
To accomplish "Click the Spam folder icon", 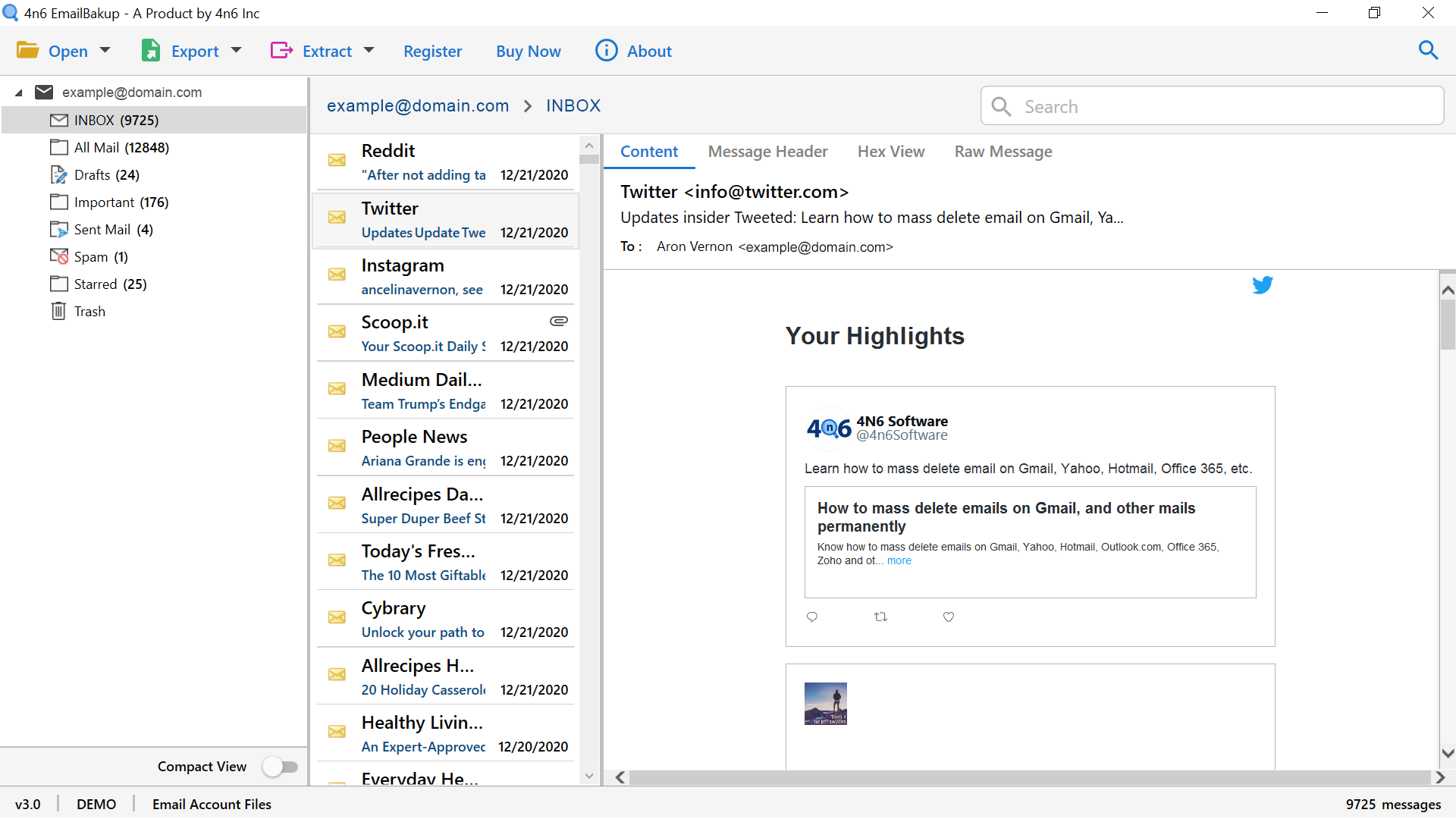I will pos(59,256).
